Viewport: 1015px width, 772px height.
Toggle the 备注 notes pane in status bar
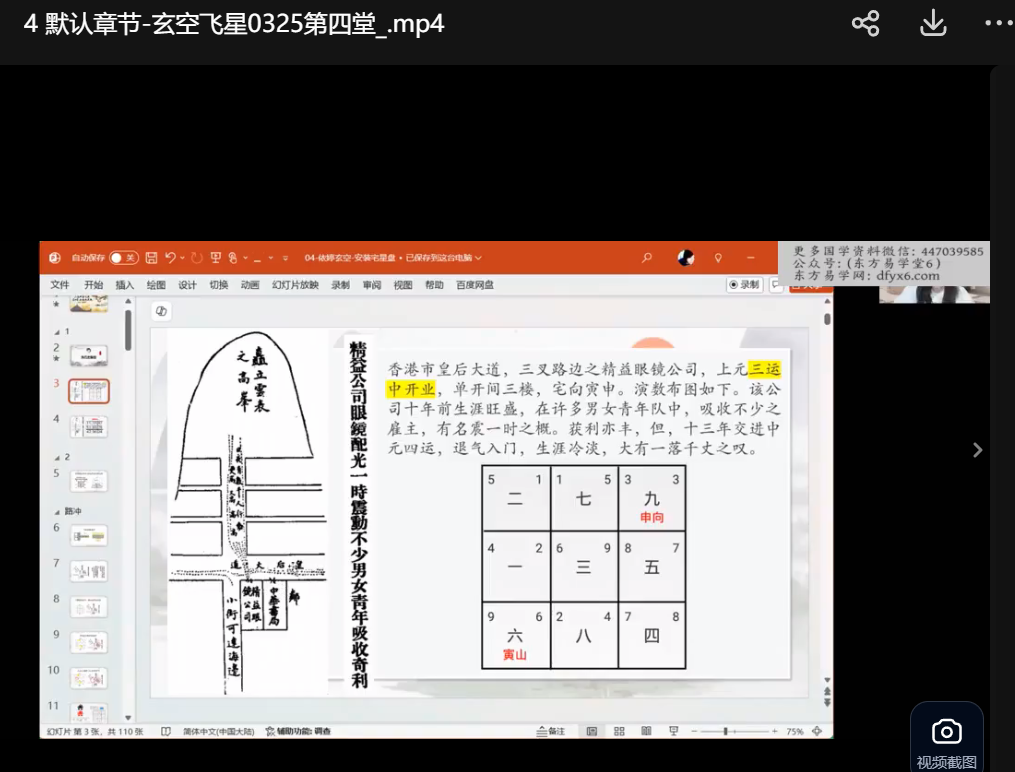(550, 731)
